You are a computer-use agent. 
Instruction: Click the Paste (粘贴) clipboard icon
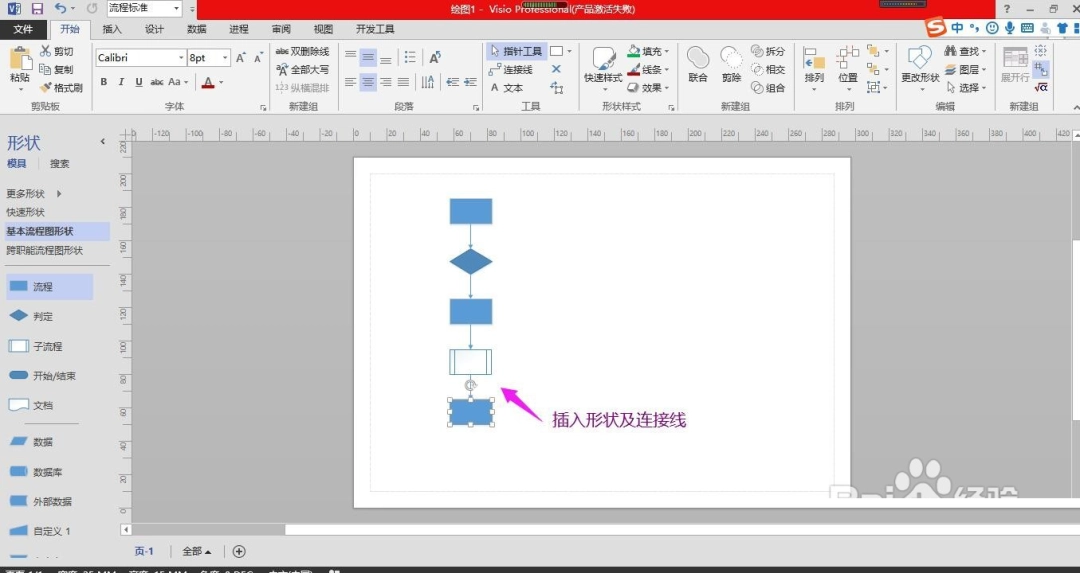20,59
